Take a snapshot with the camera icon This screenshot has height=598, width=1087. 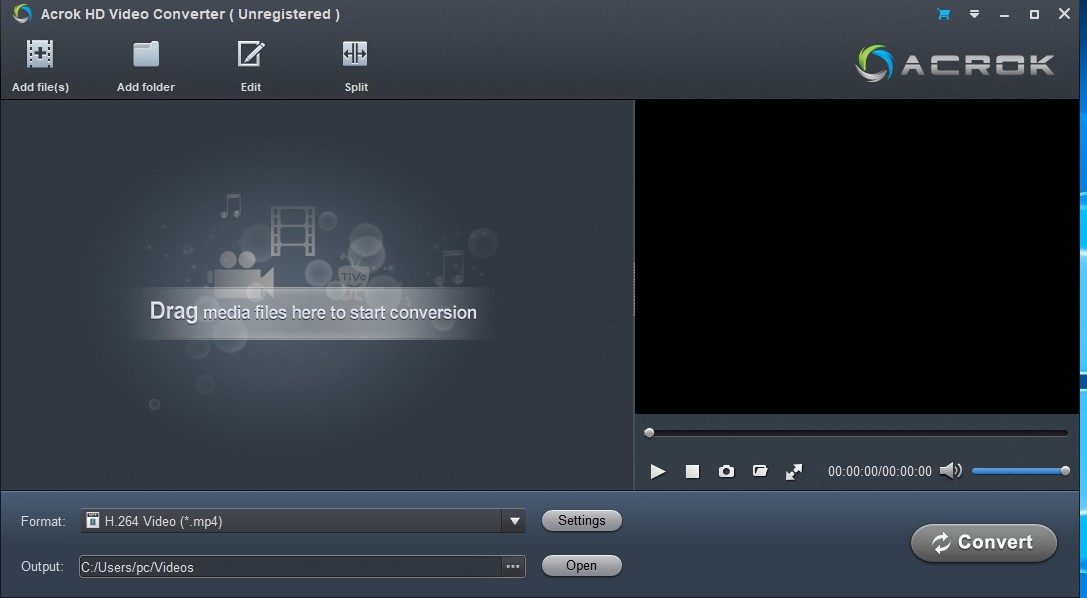pyautogui.click(x=726, y=471)
